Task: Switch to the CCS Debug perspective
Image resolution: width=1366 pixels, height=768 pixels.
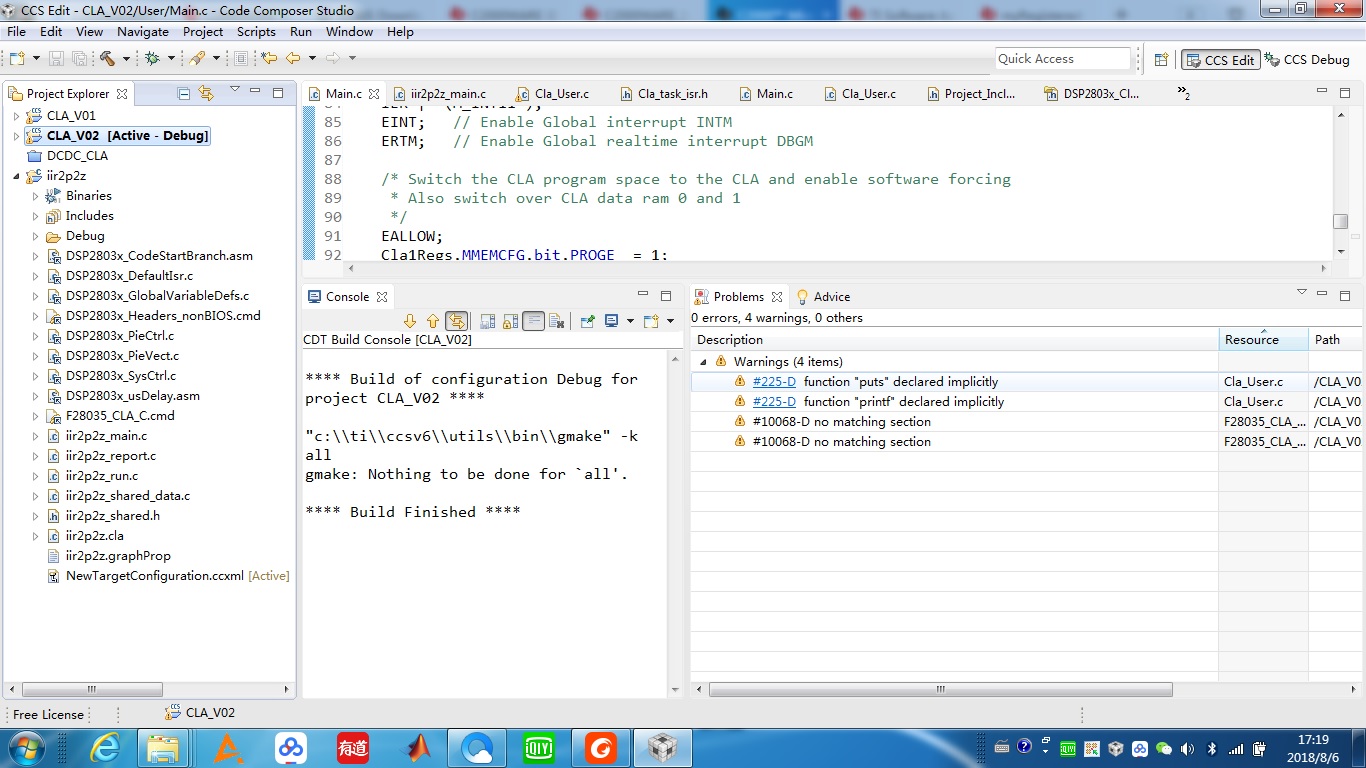Action: 1307,60
